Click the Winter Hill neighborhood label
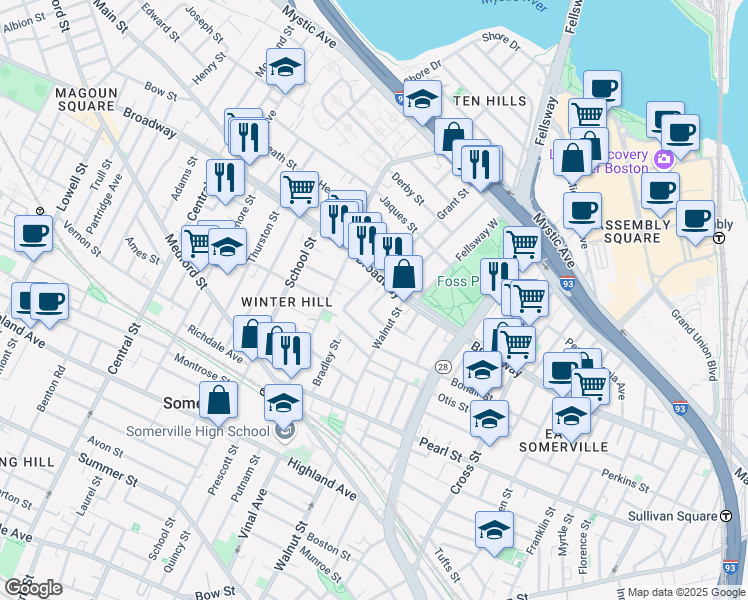Viewport: 748px width, 600px height. [287, 302]
